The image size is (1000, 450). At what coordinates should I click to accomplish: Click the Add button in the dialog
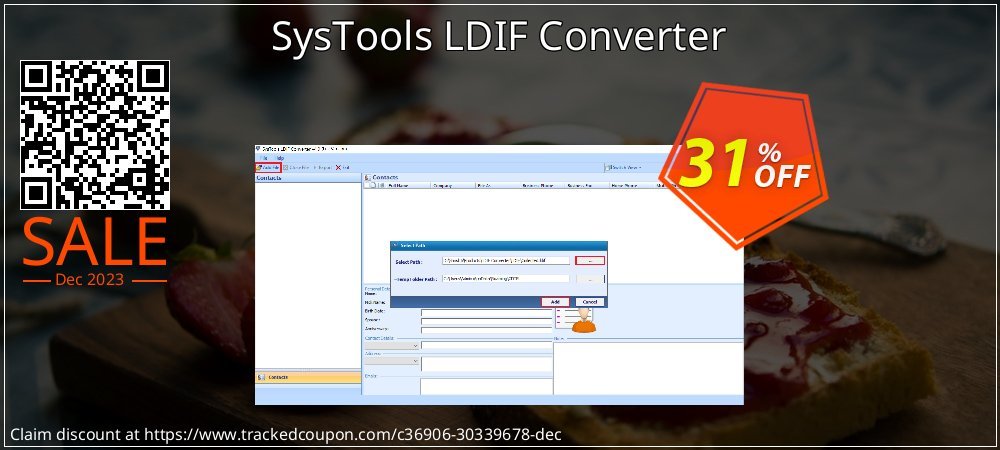click(x=555, y=301)
